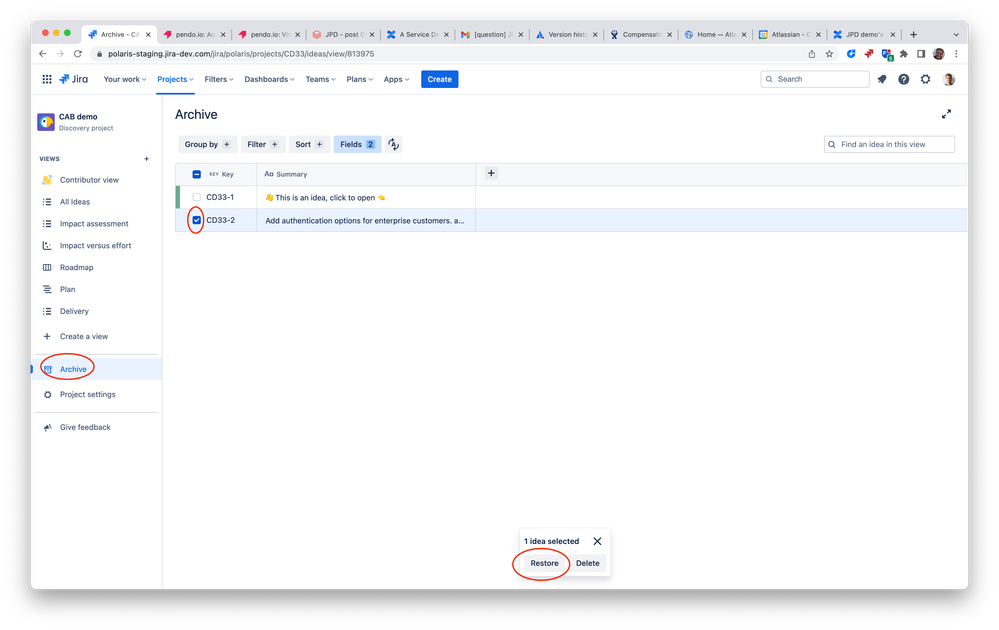Check the checkbox for idea CD33-1
Screen dimensions: 999x630
tap(196, 197)
